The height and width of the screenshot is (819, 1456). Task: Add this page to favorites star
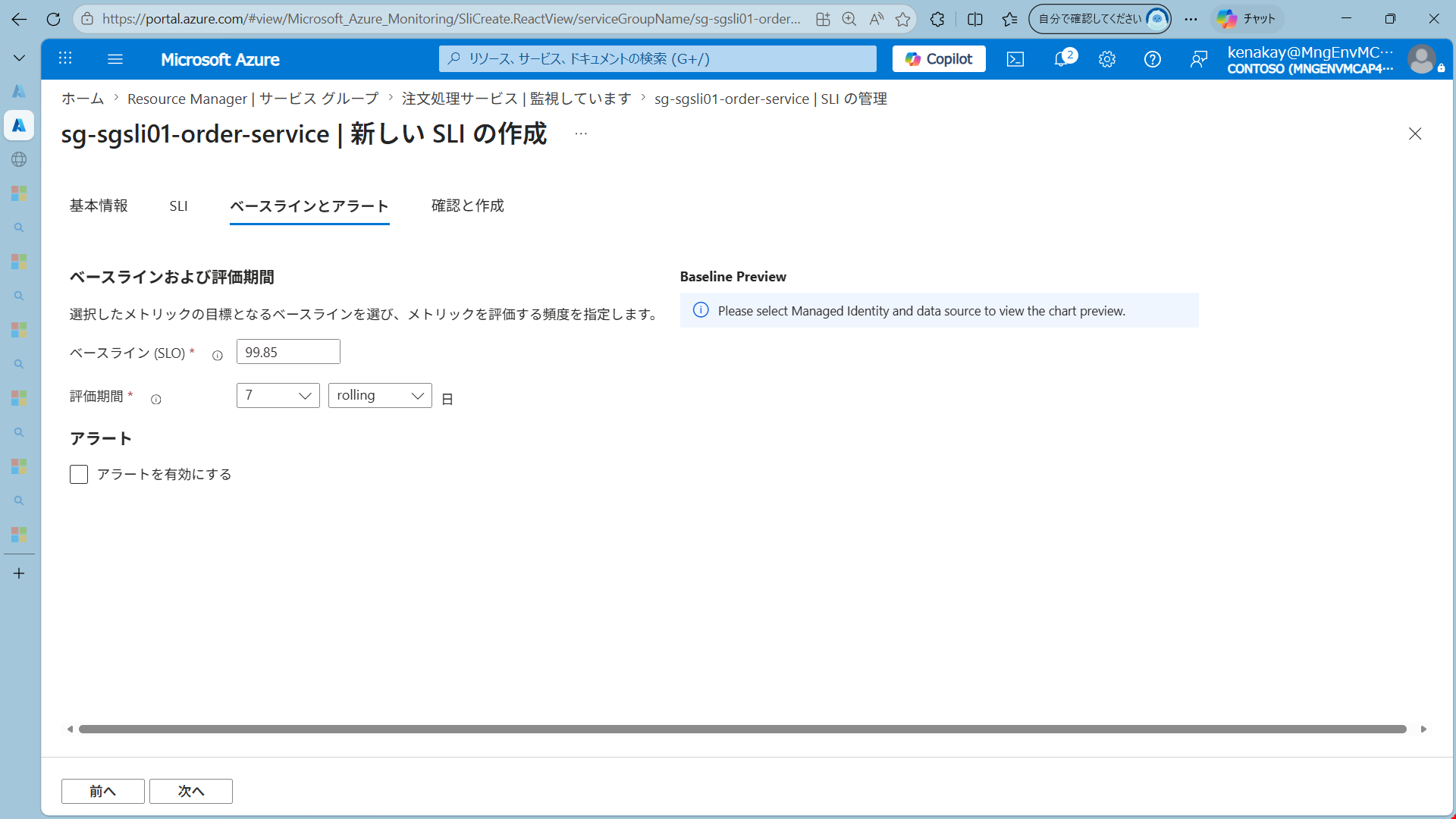[x=902, y=19]
